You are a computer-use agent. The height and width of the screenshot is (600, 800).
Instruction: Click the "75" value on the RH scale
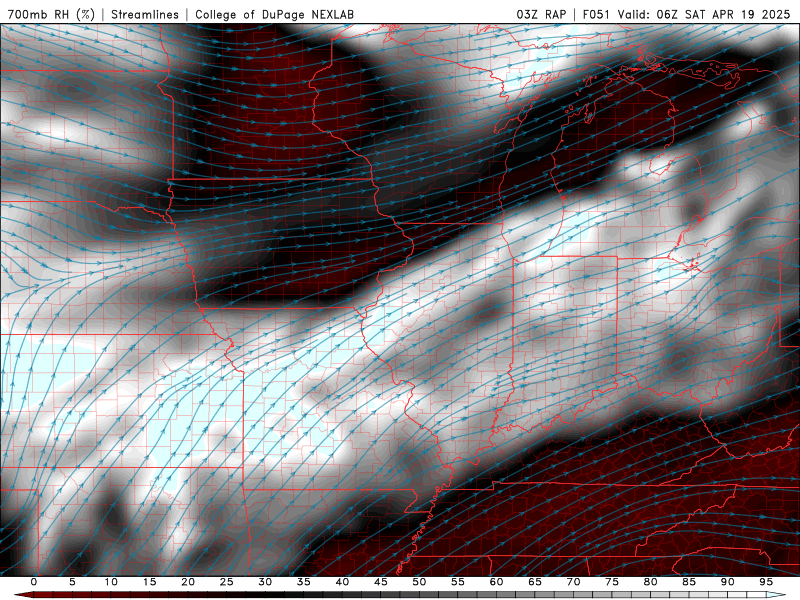[x=612, y=582]
